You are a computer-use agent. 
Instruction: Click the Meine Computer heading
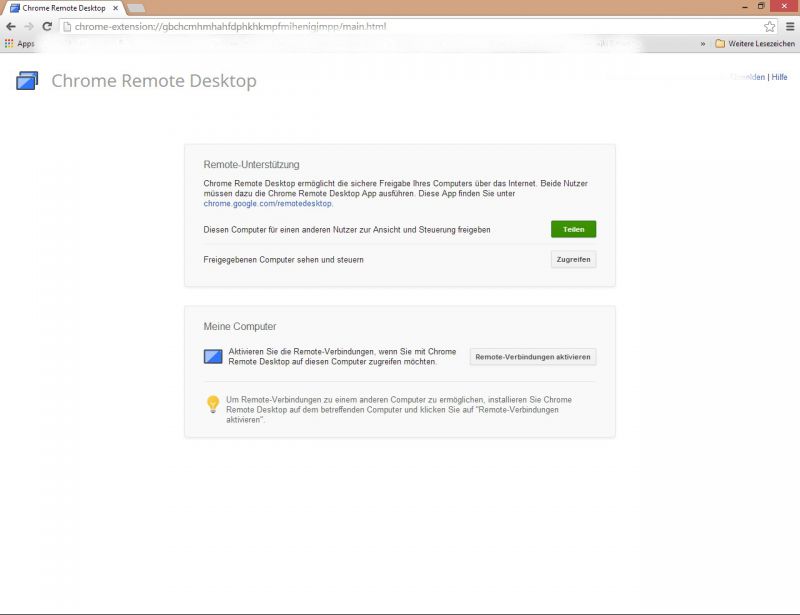(240, 326)
